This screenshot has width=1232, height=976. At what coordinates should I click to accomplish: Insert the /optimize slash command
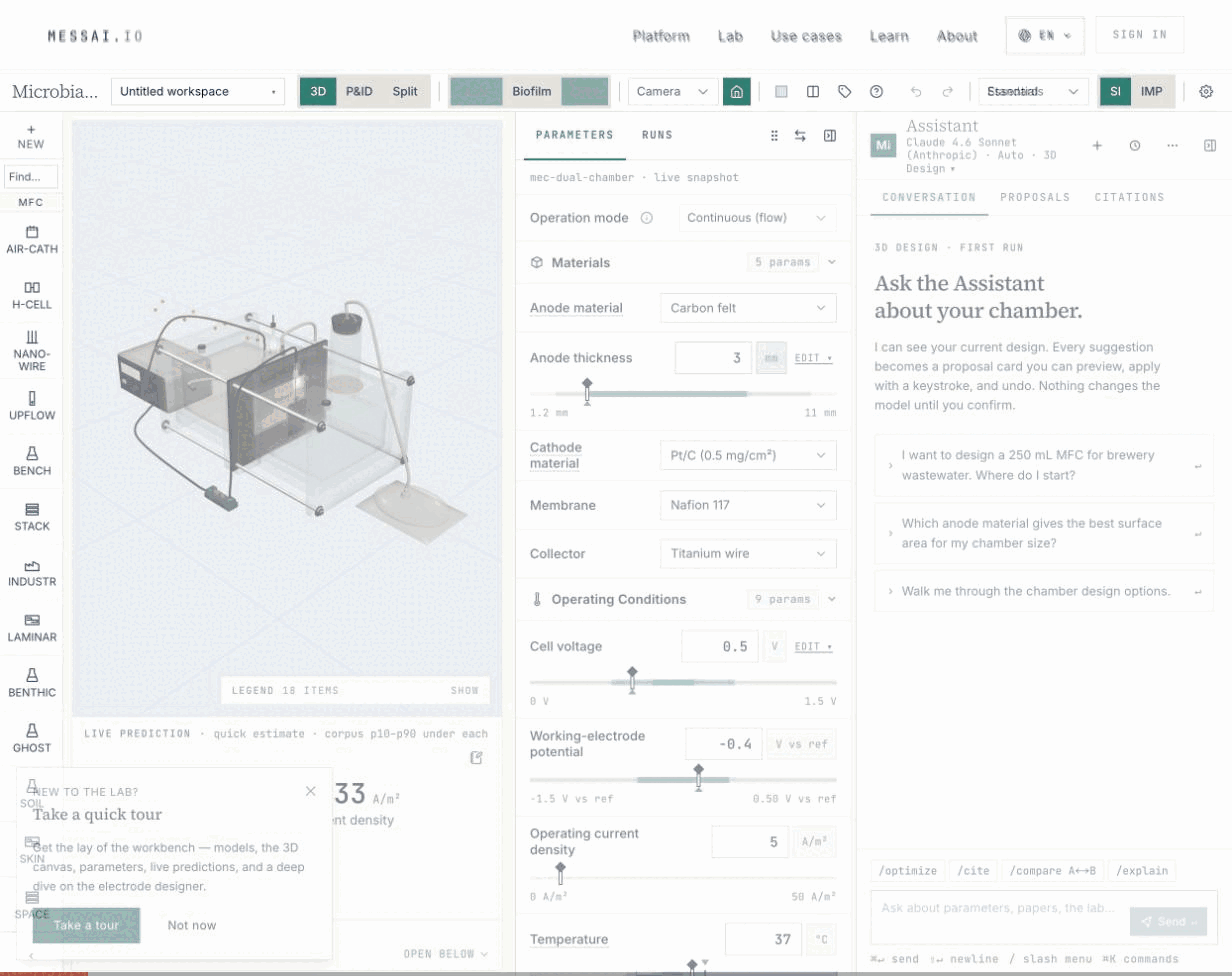tap(907, 871)
